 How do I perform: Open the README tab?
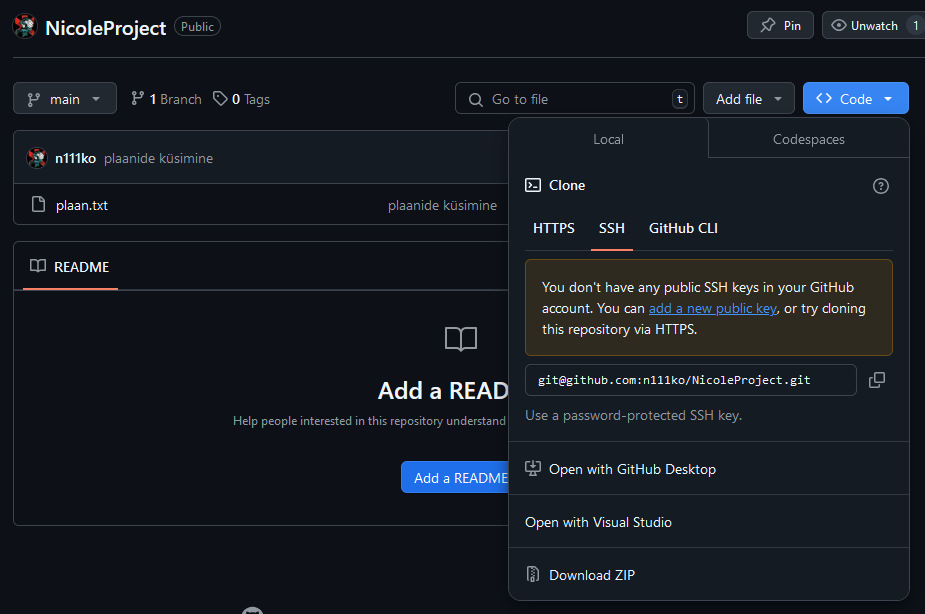(70, 267)
